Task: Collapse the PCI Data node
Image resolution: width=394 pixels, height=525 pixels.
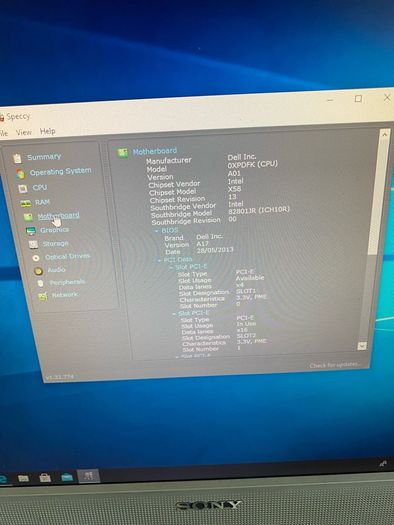Action: click(160, 260)
